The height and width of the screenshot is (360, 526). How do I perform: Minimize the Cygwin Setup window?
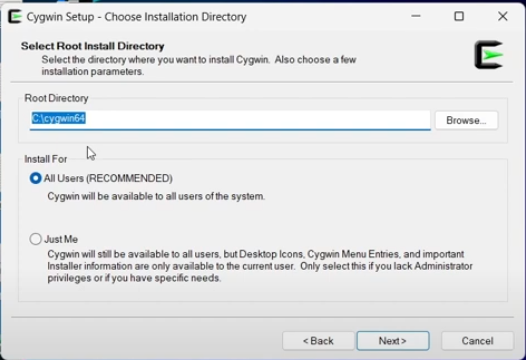416,16
